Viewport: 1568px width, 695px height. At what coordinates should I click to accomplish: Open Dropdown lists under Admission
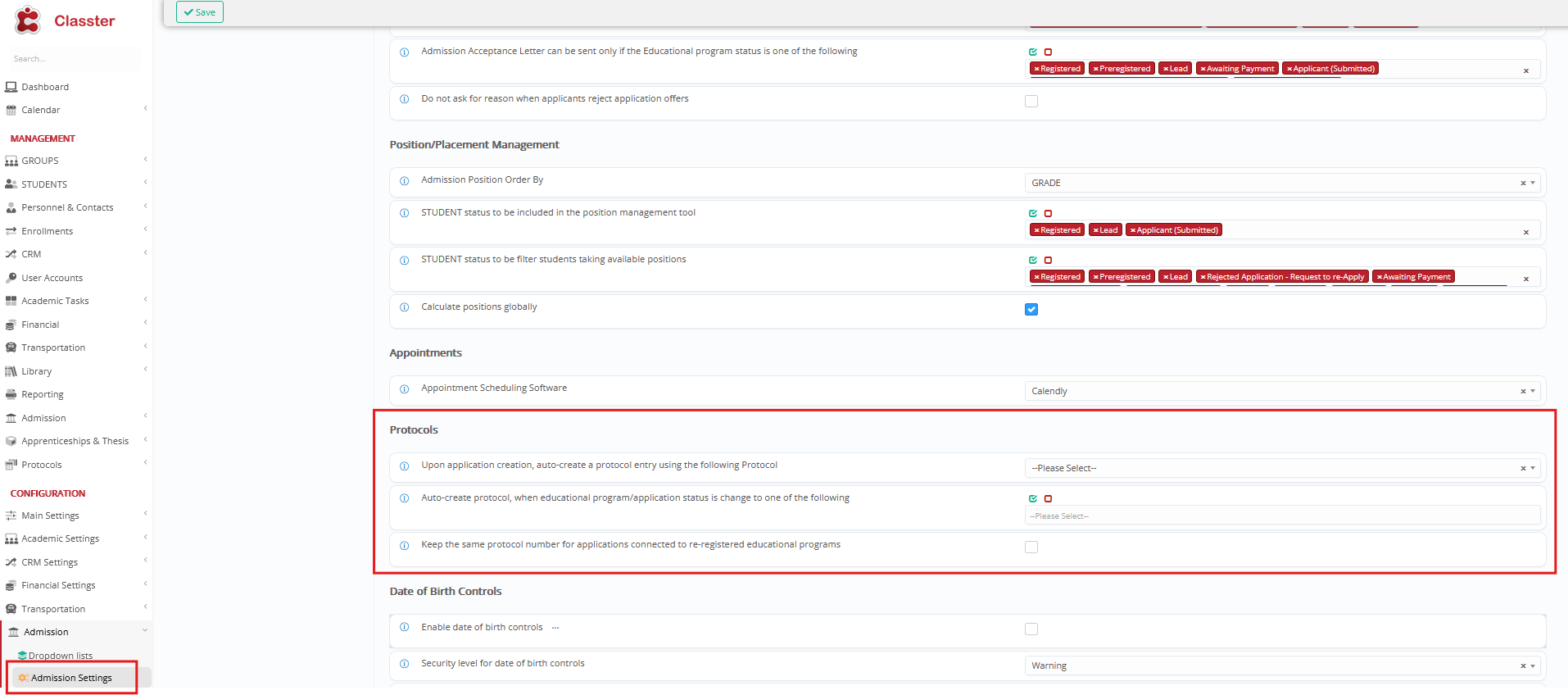pyautogui.click(x=61, y=656)
